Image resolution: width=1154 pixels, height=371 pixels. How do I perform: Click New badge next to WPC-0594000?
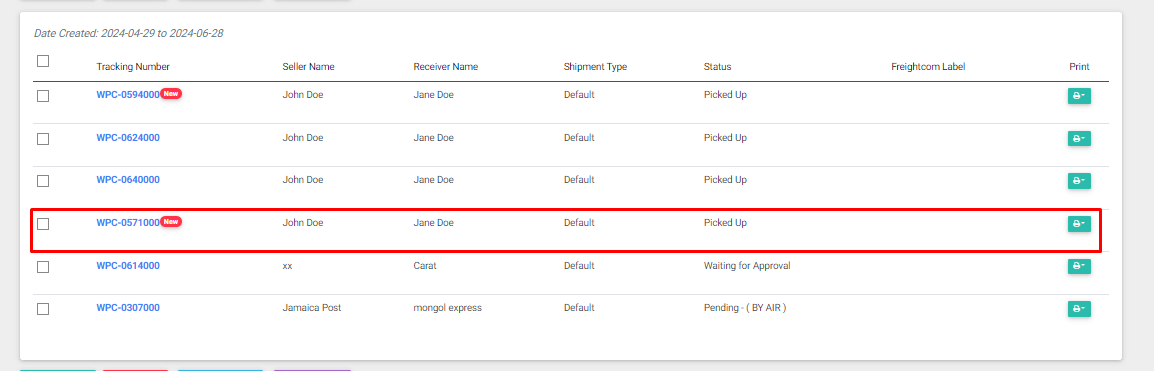click(x=171, y=93)
